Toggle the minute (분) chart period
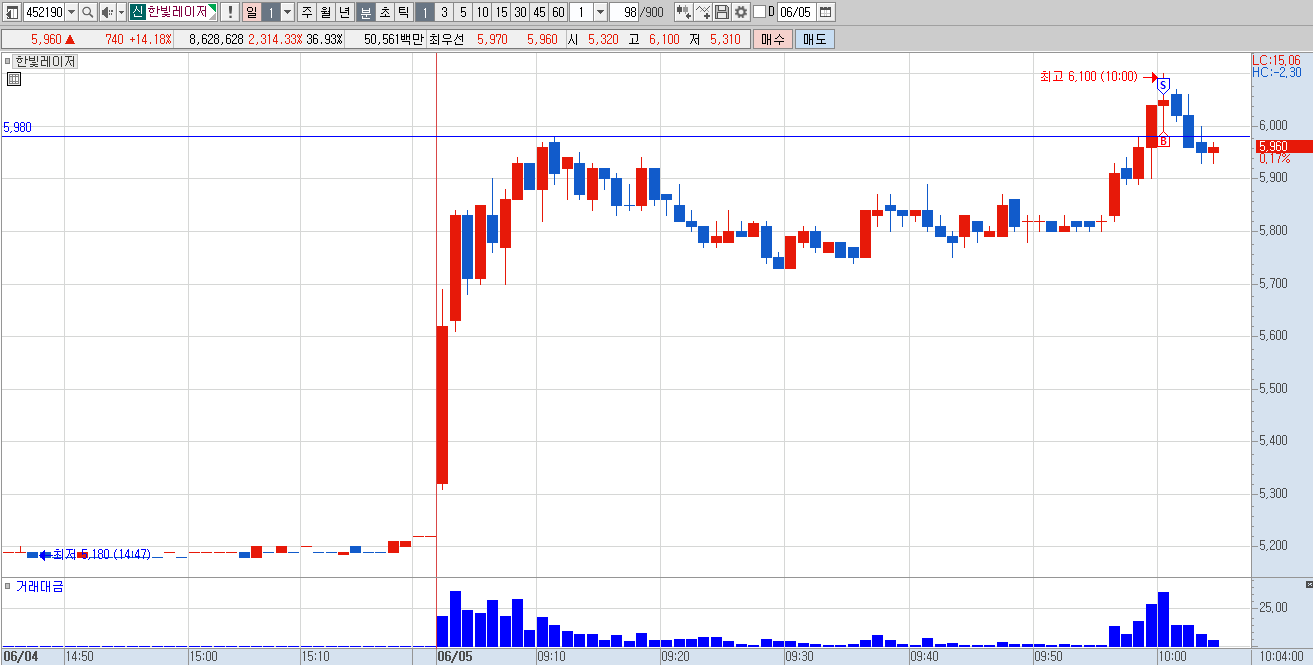 [x=366, y=12]
